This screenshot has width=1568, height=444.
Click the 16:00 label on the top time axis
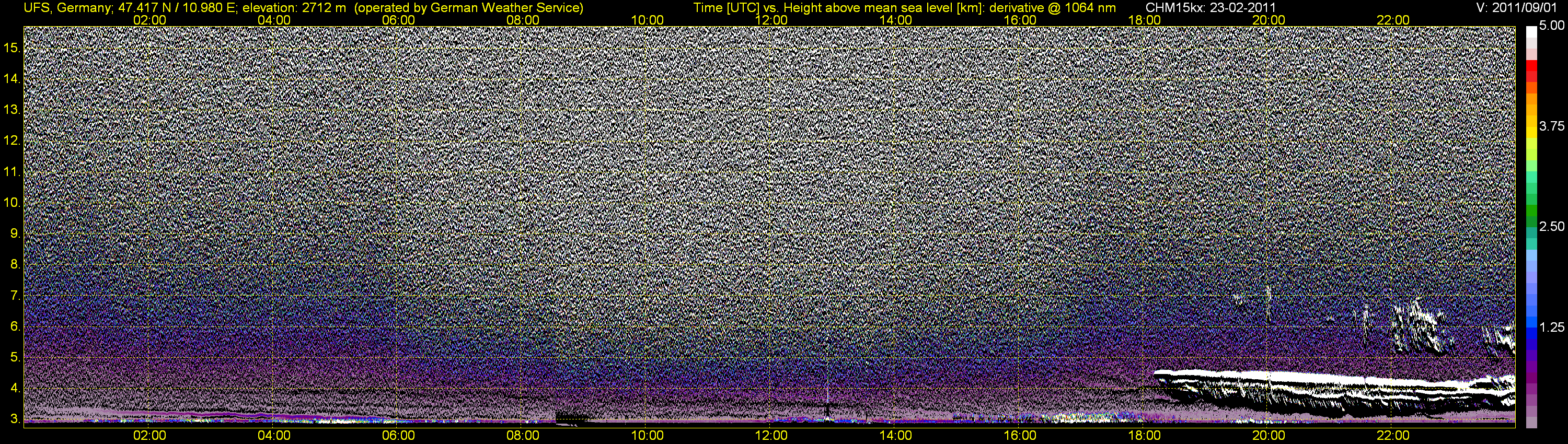tap(1020, 20)
